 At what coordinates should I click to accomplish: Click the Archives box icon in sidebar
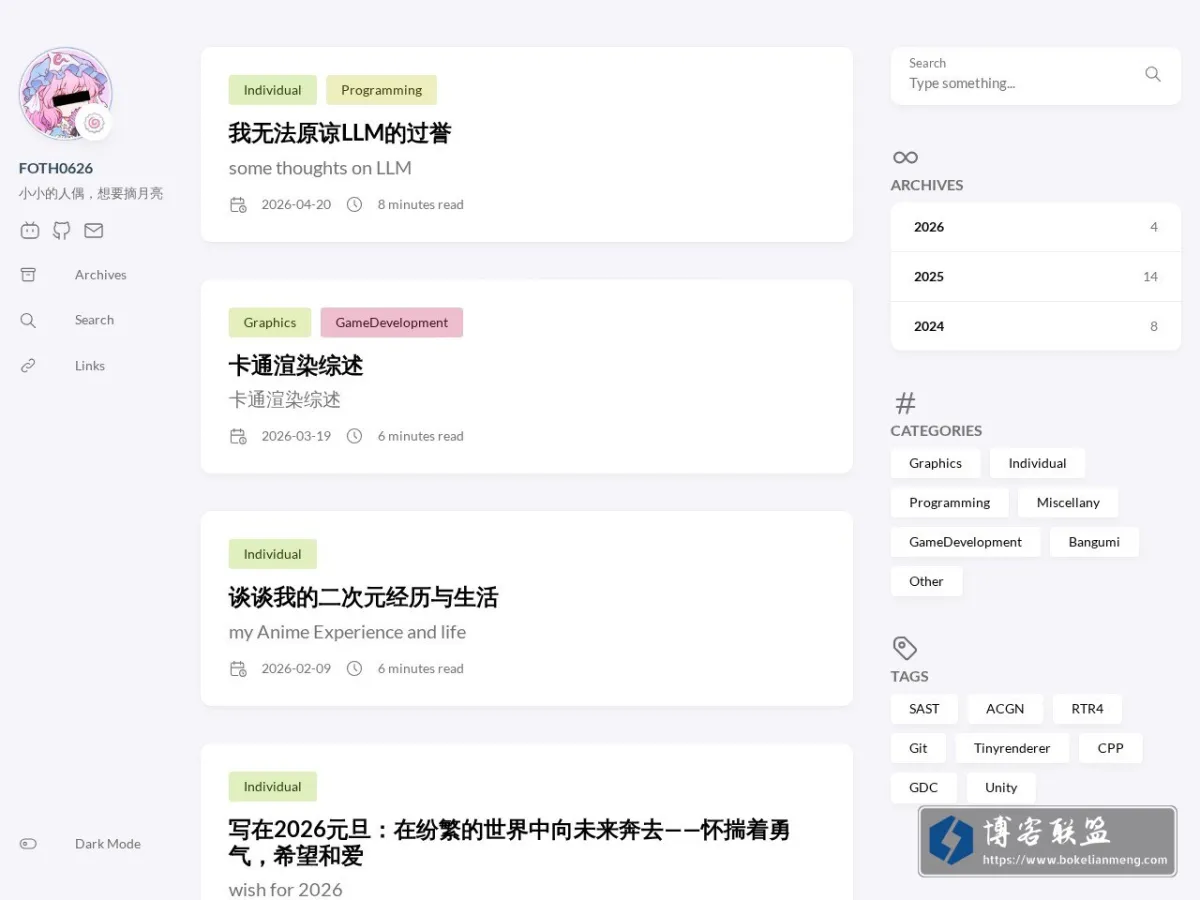[x=28, y=275]
